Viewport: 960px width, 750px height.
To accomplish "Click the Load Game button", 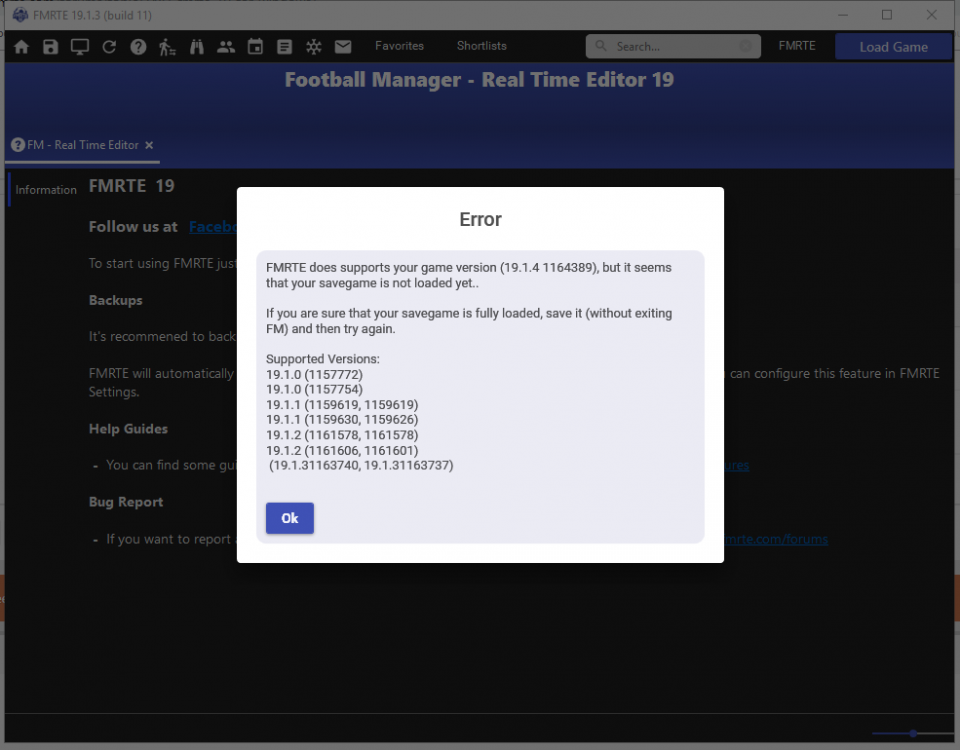I will [893, 47].
